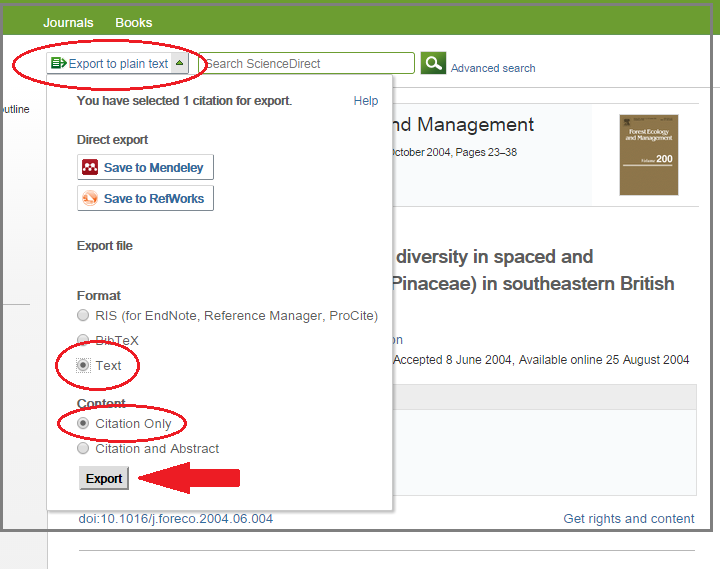Open the doi:10.1016/j.foreco.2004.06.004 link
Viewport: 720px width, 569px height.
point(175,518)
